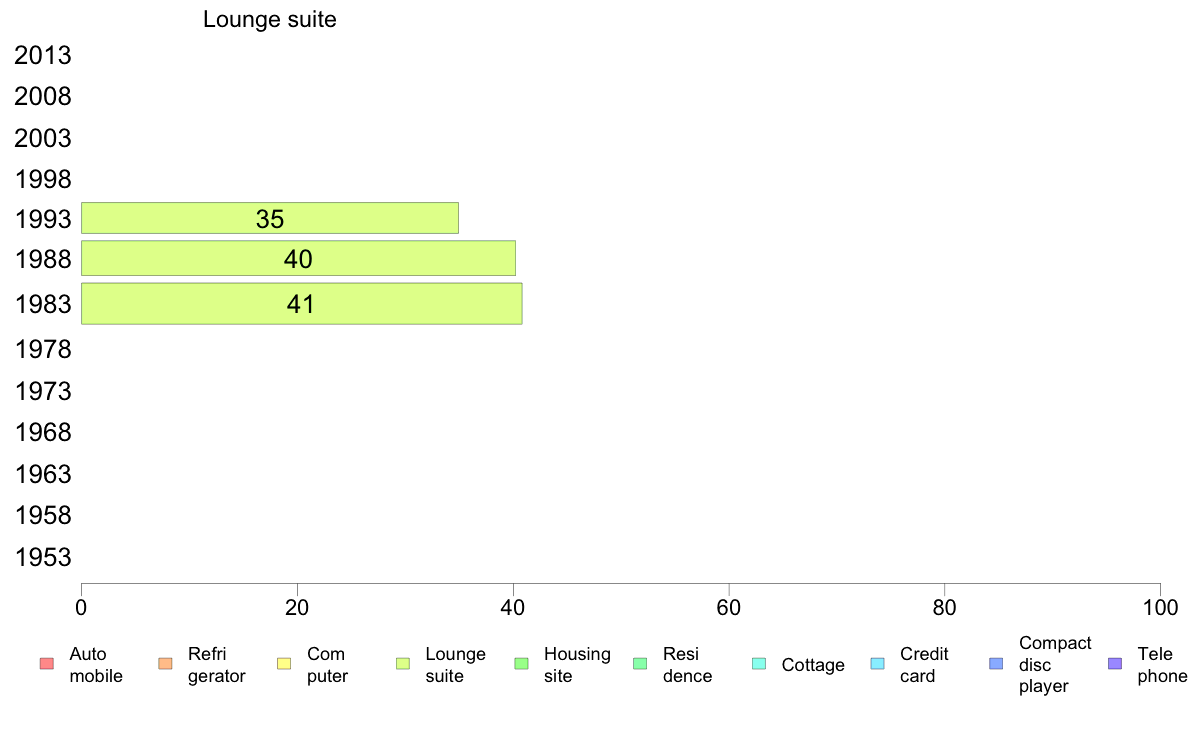Click the Cottage cyan legend swatch
1188x736 pixels.
point(759,664)
